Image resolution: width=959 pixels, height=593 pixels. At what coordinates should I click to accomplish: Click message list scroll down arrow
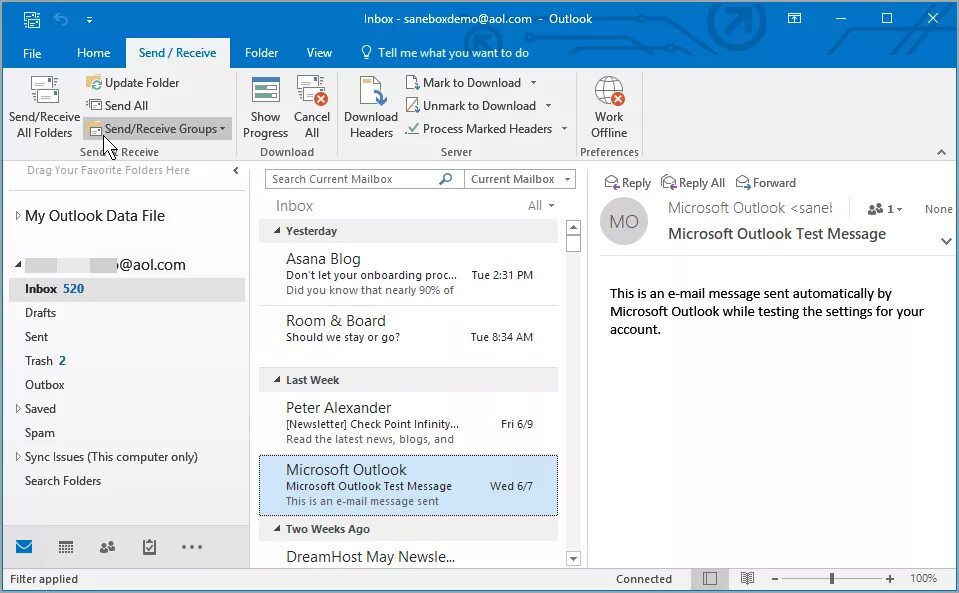[573, 558]
